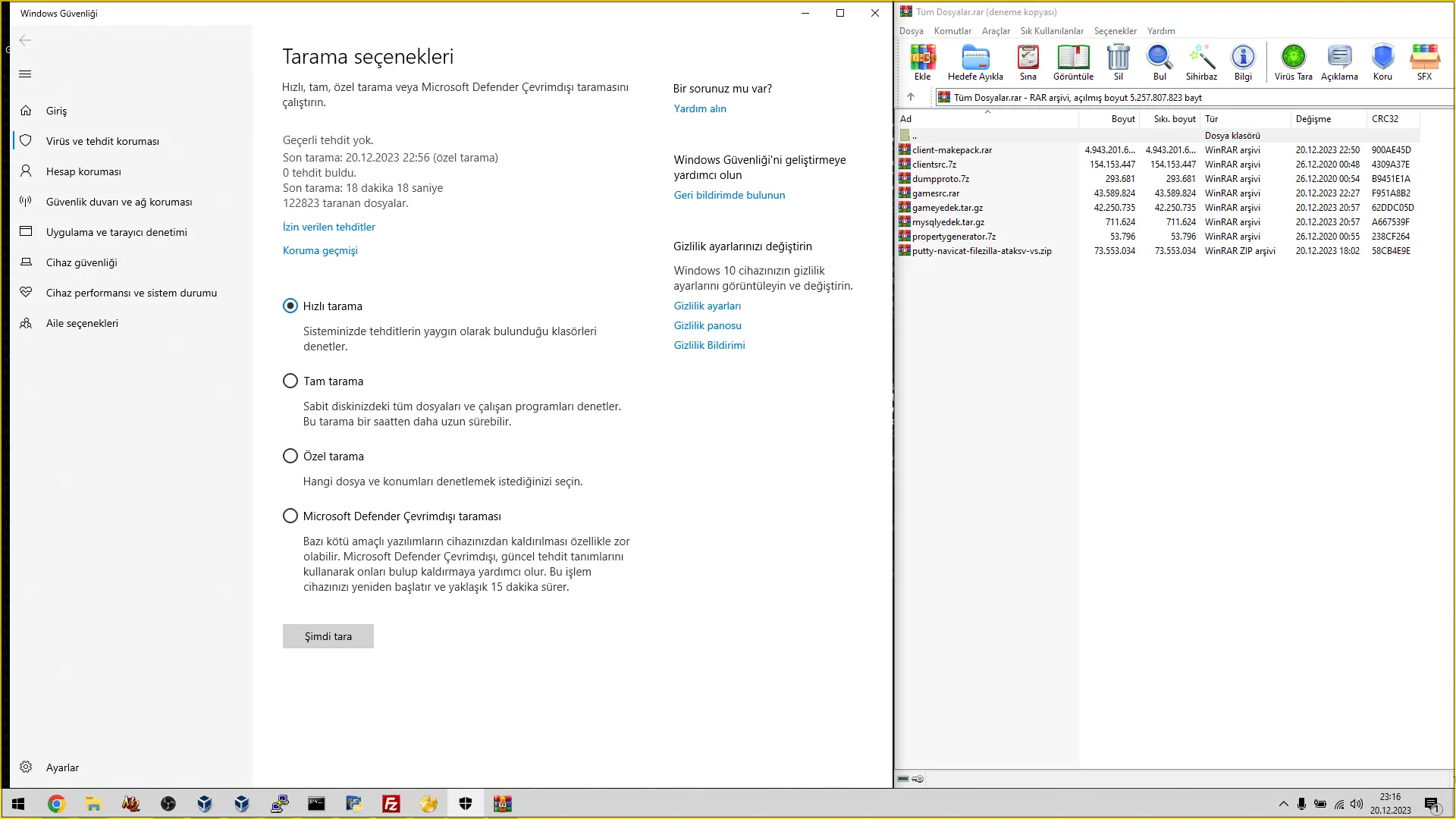Image resolution: width=1456 pixels, height=819 pixels.
Task: Open the Gizlilik panosu link
Action: click(708, 325)
